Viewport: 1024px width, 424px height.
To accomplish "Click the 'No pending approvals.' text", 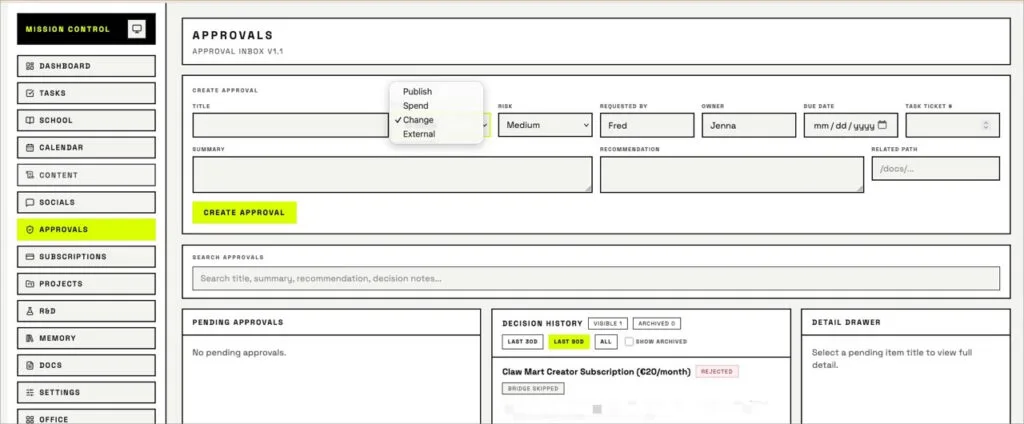I will [239, 353].
